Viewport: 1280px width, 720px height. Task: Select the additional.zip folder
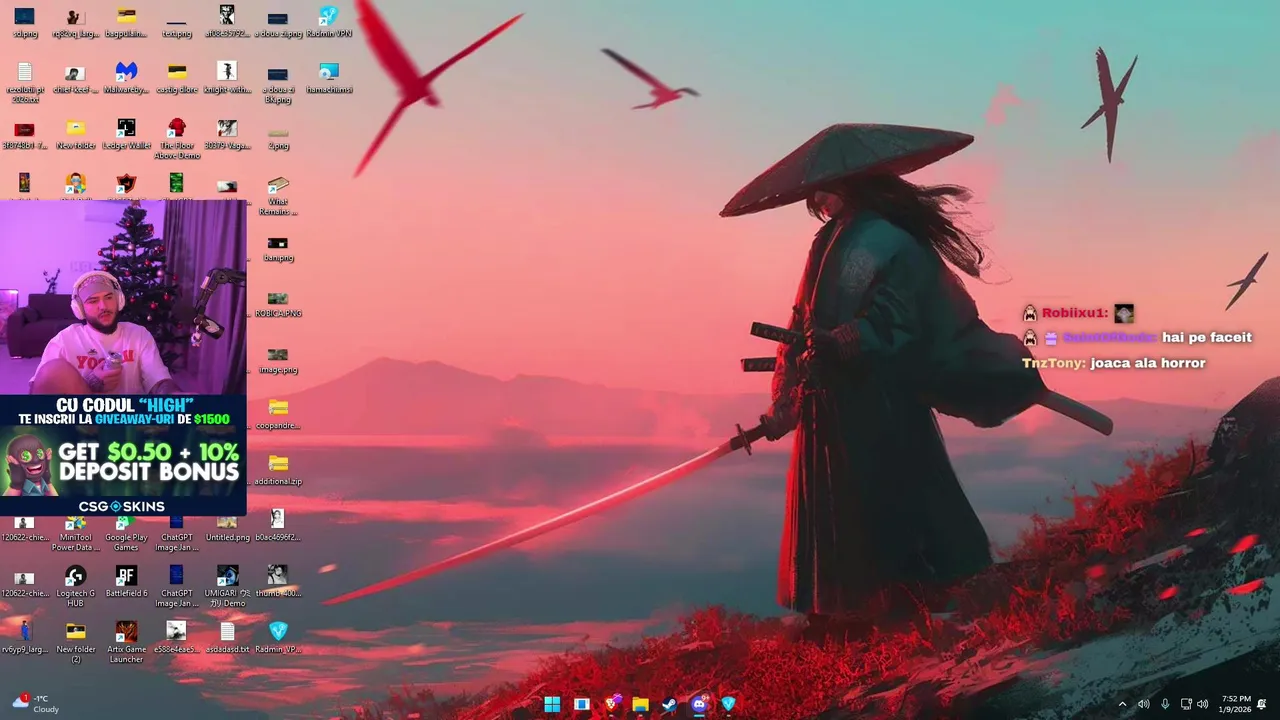[x=278, y=470]
